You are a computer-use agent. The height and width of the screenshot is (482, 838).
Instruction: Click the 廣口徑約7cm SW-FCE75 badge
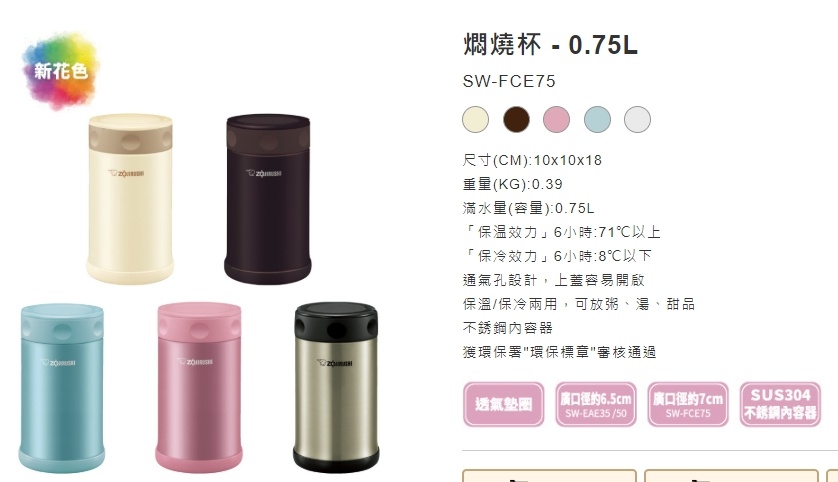(688, 405)
